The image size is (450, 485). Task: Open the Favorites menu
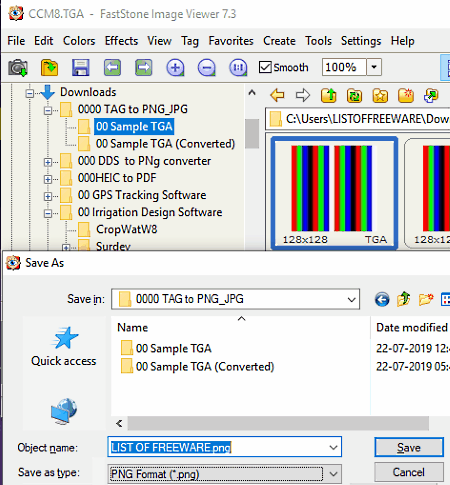point(231,41)
